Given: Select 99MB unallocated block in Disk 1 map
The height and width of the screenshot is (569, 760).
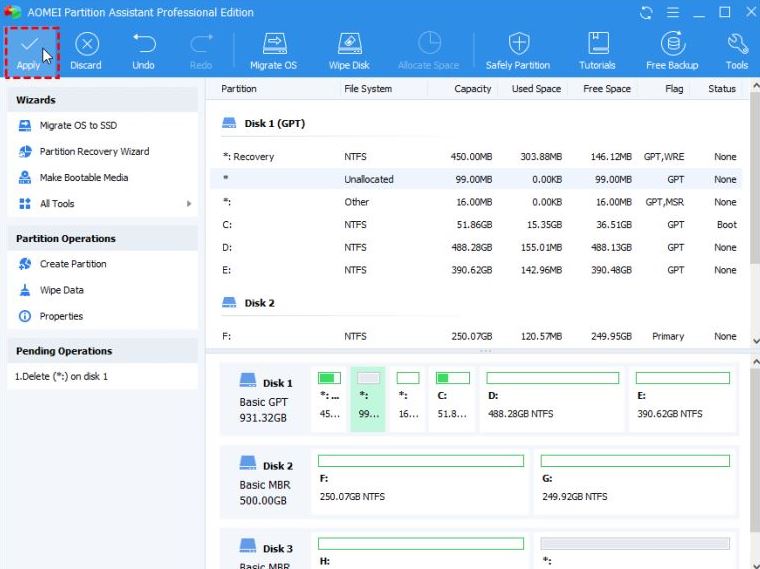Looking at the screenshot, I should coord(368,399).
